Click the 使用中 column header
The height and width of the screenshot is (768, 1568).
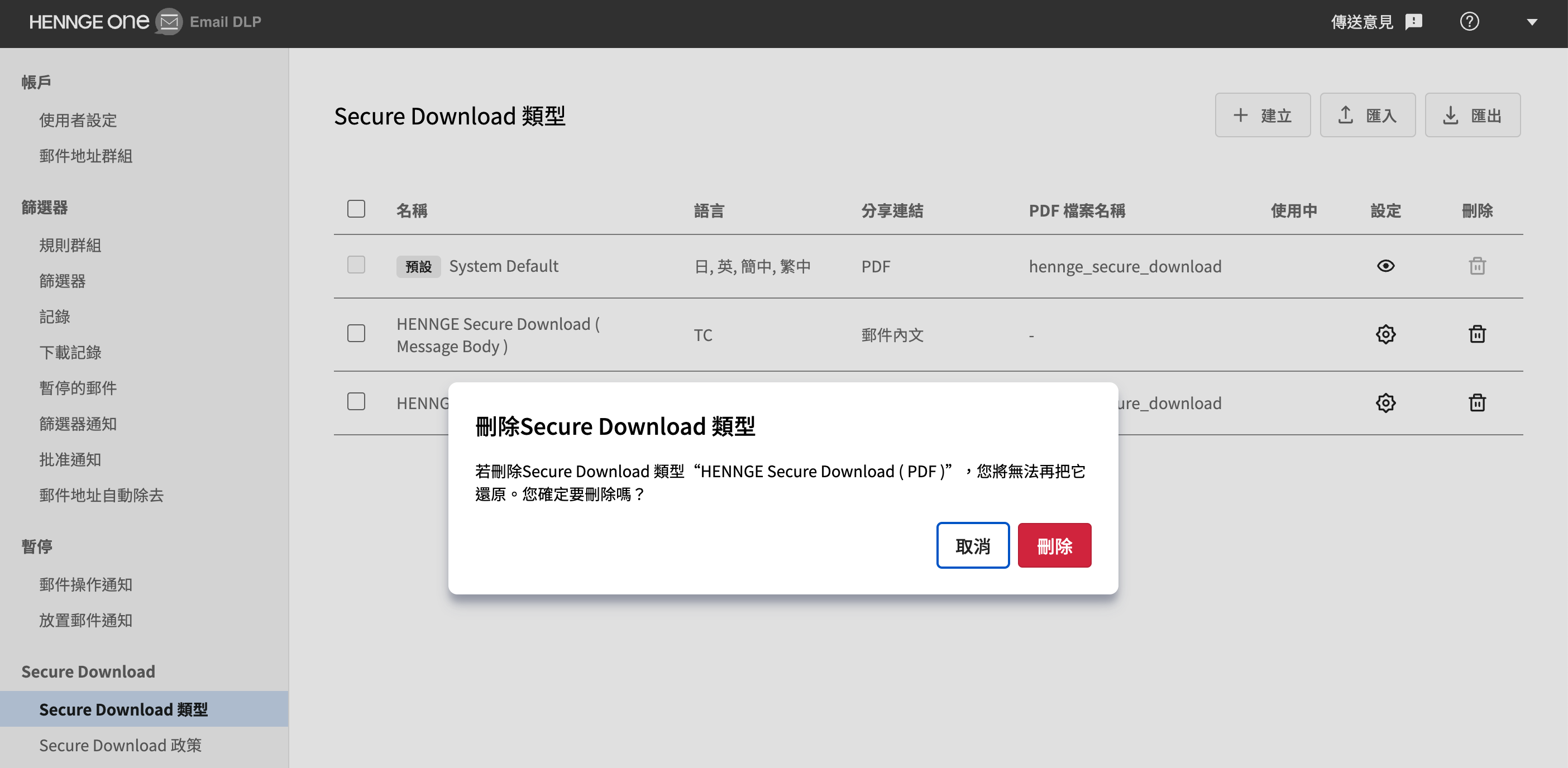coord(1293,210)
